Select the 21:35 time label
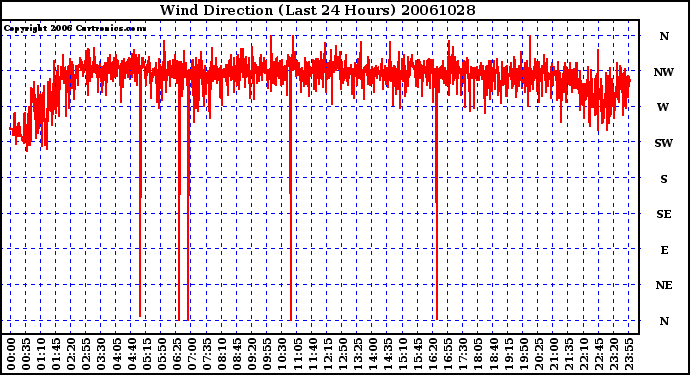Screen dimensions: 690x375 (x=569, y=354)
